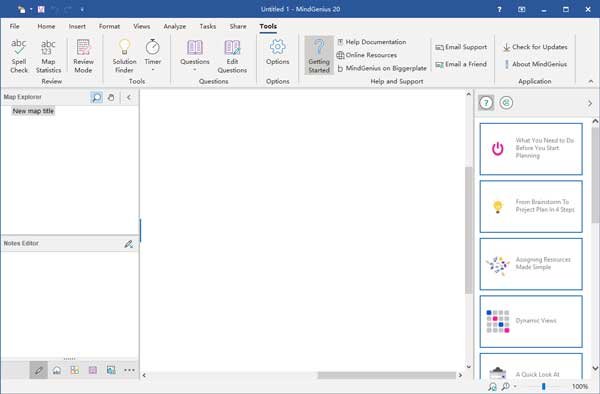The width and height of the screenshot is (600, 394).
Task: Select the New map title node
Action: pos(33,111)
